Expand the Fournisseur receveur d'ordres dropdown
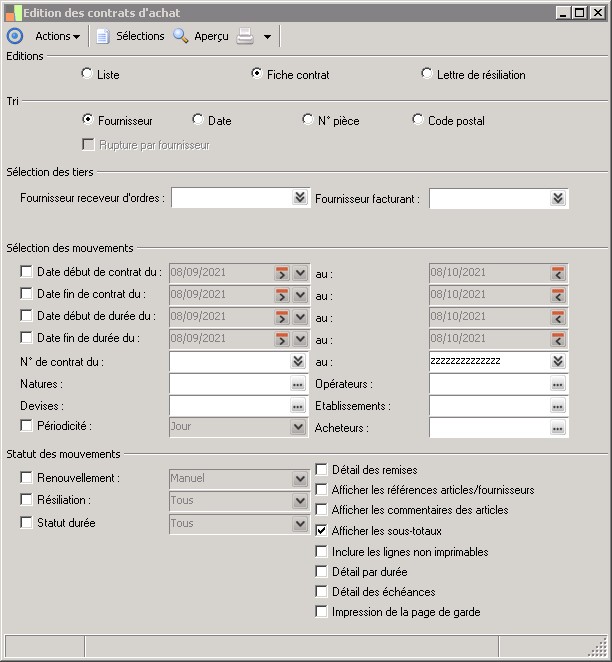612x662 pixels. point(299,198)
